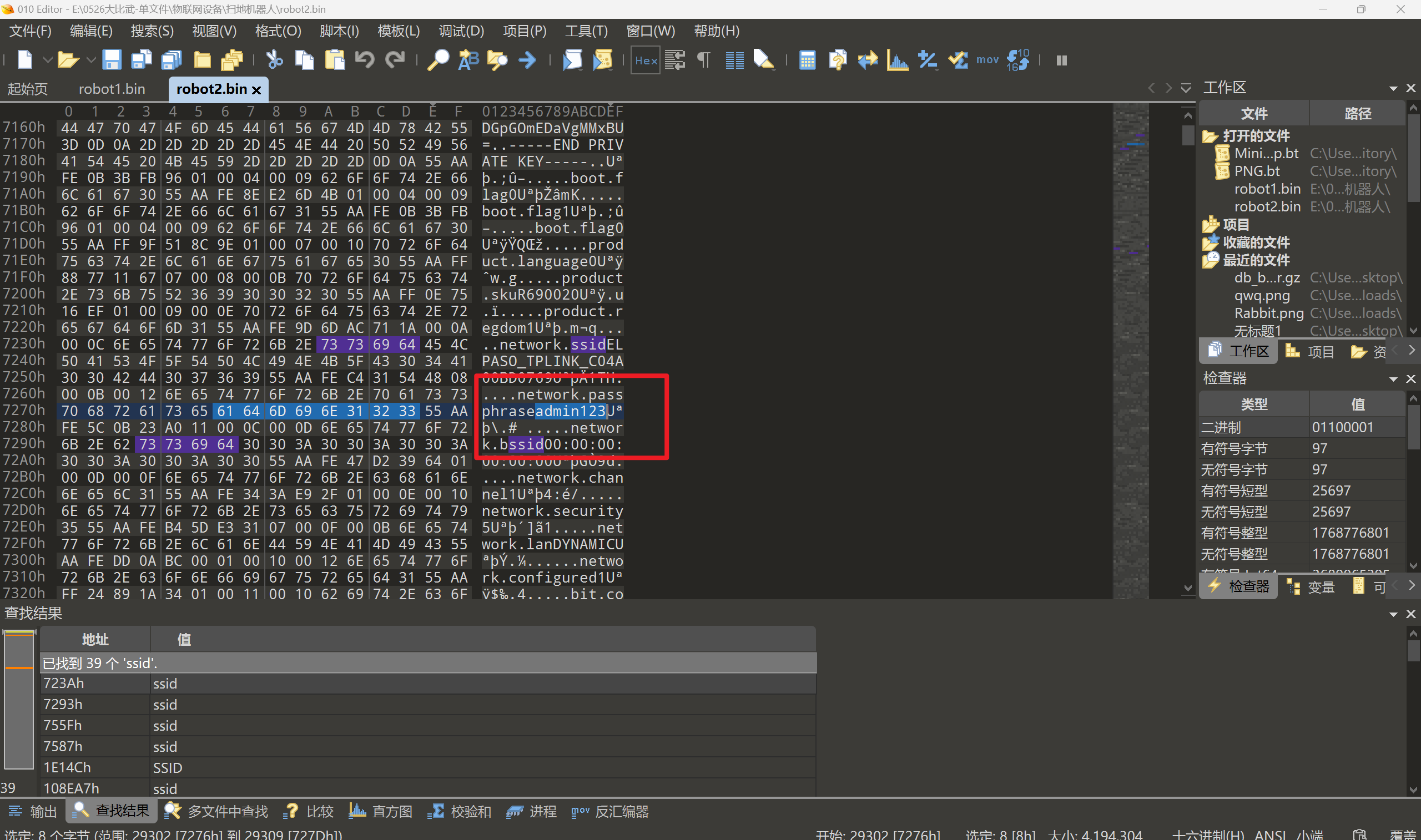This screenshot has height=840, width=1421.
Task: Click the Hex Operations plus-minus icon
Action: (928, 59)
